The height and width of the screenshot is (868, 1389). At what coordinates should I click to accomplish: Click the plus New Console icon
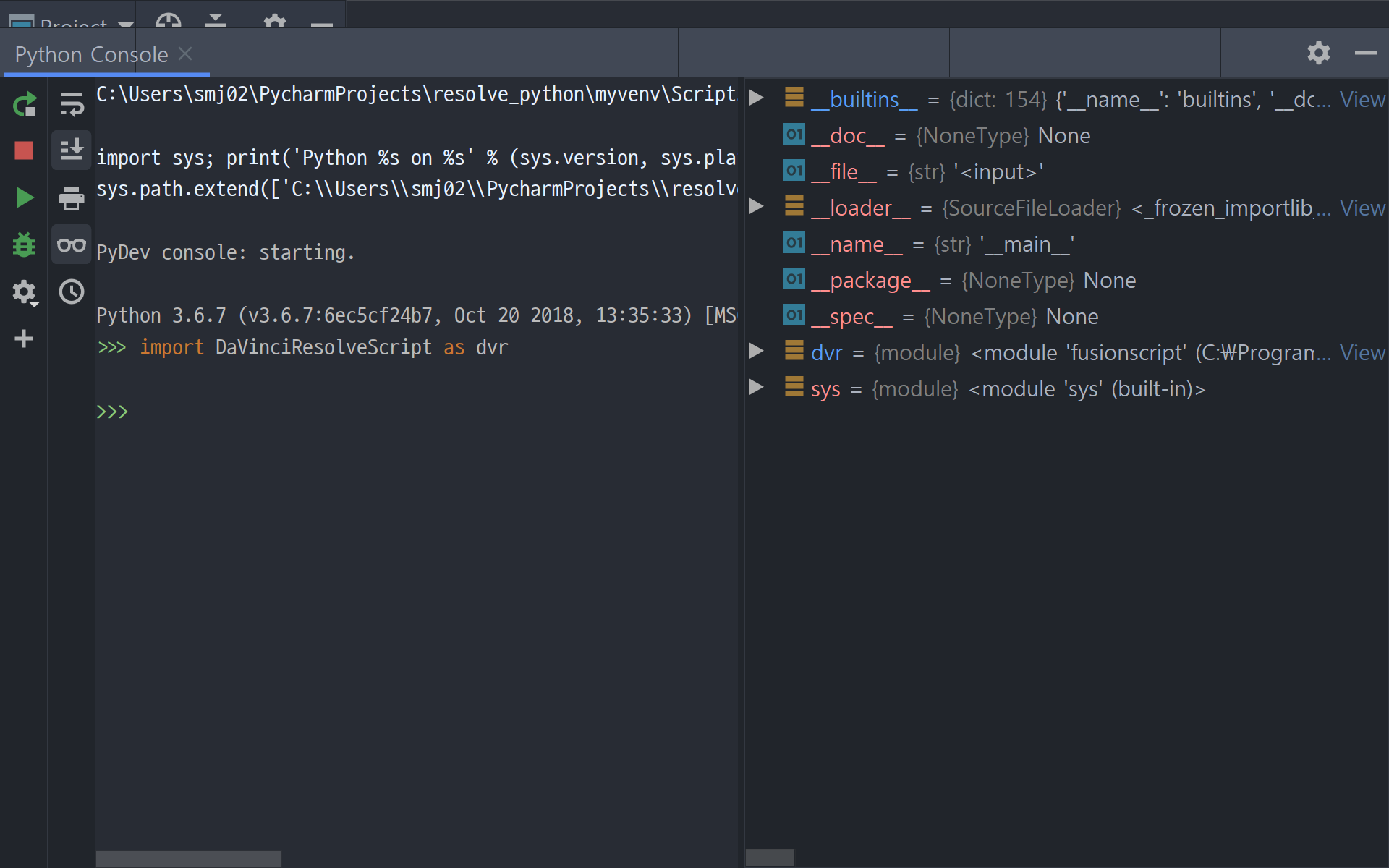coord(24,339)
